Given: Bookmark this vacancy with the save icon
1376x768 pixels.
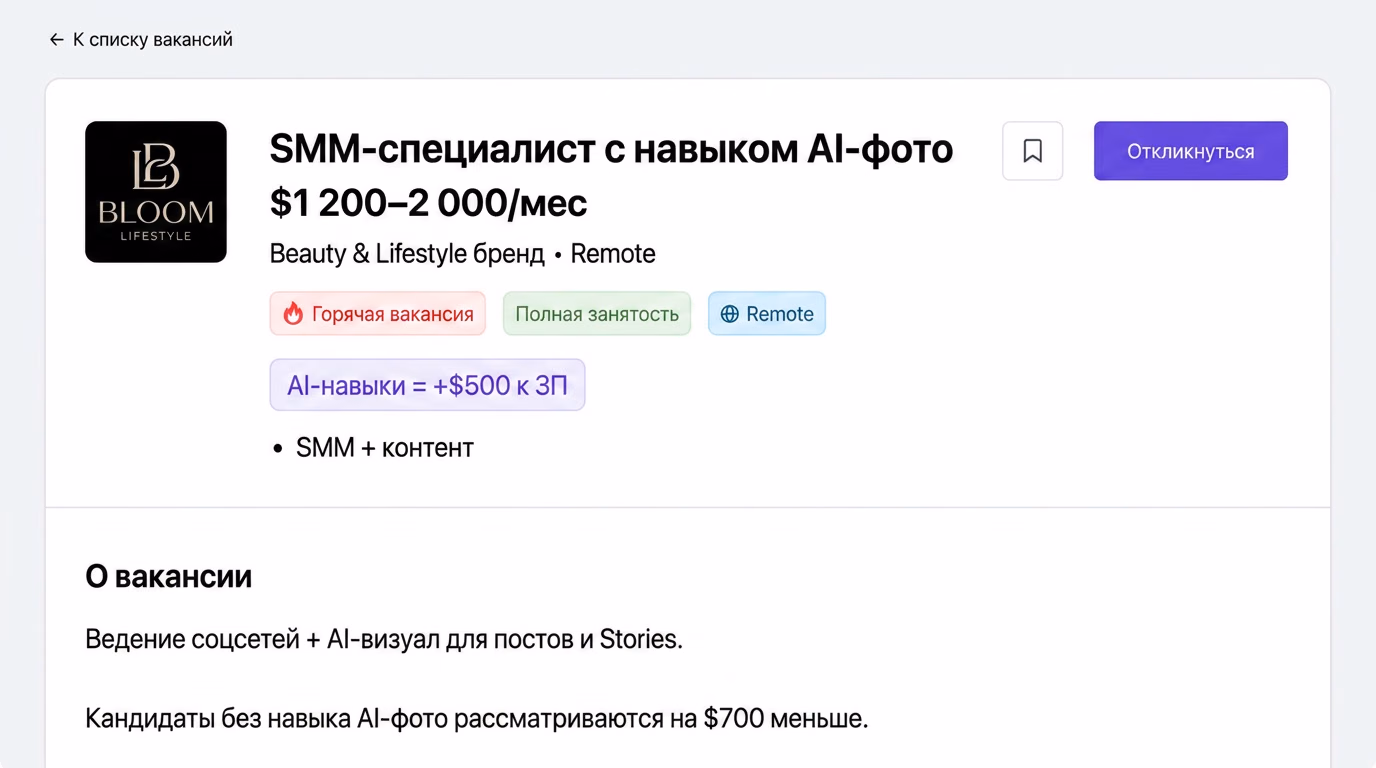Looking at the screenshot, I should pos(1033,151).
